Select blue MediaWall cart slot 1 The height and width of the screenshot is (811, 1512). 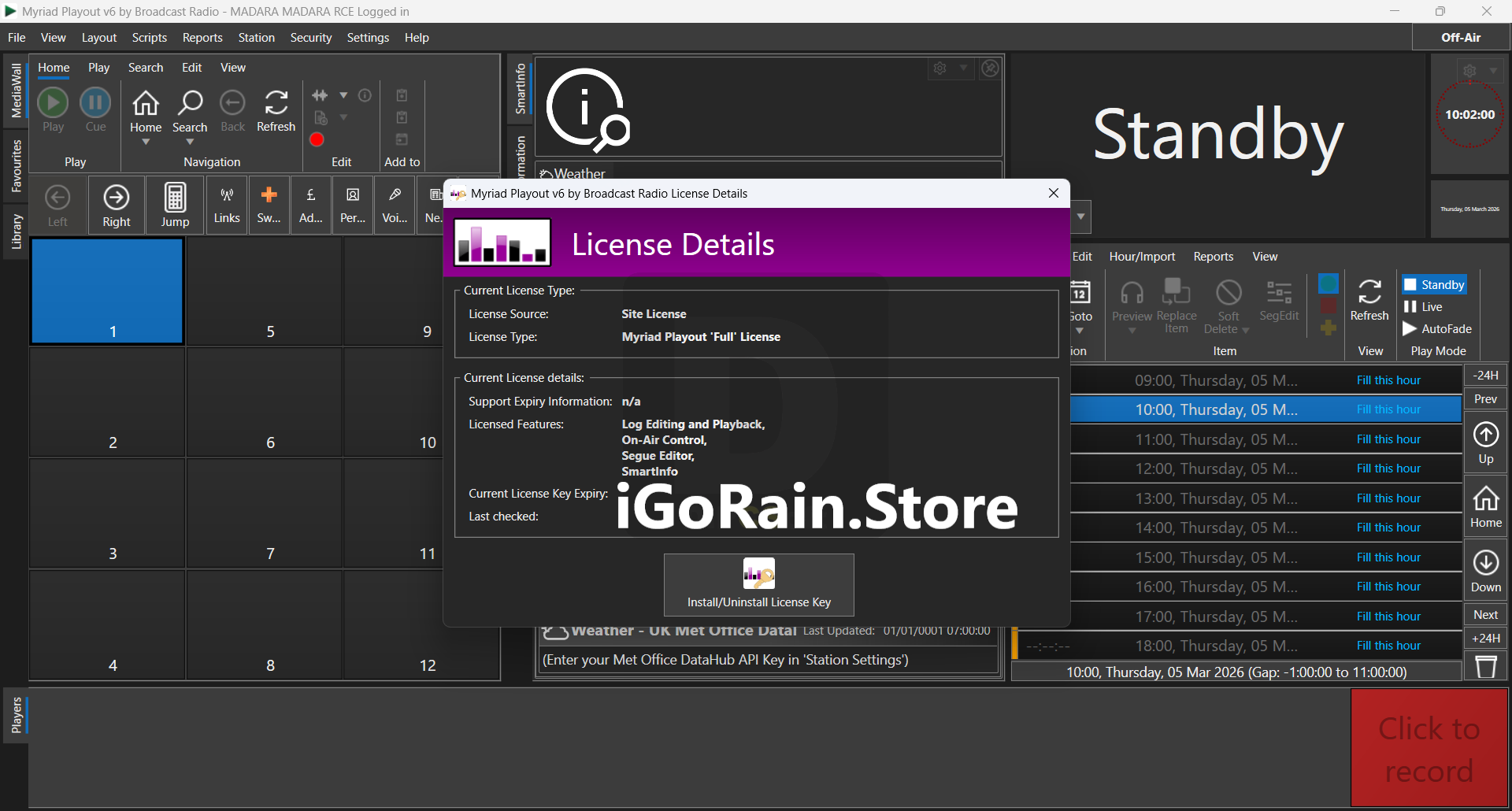click(107, 291)
